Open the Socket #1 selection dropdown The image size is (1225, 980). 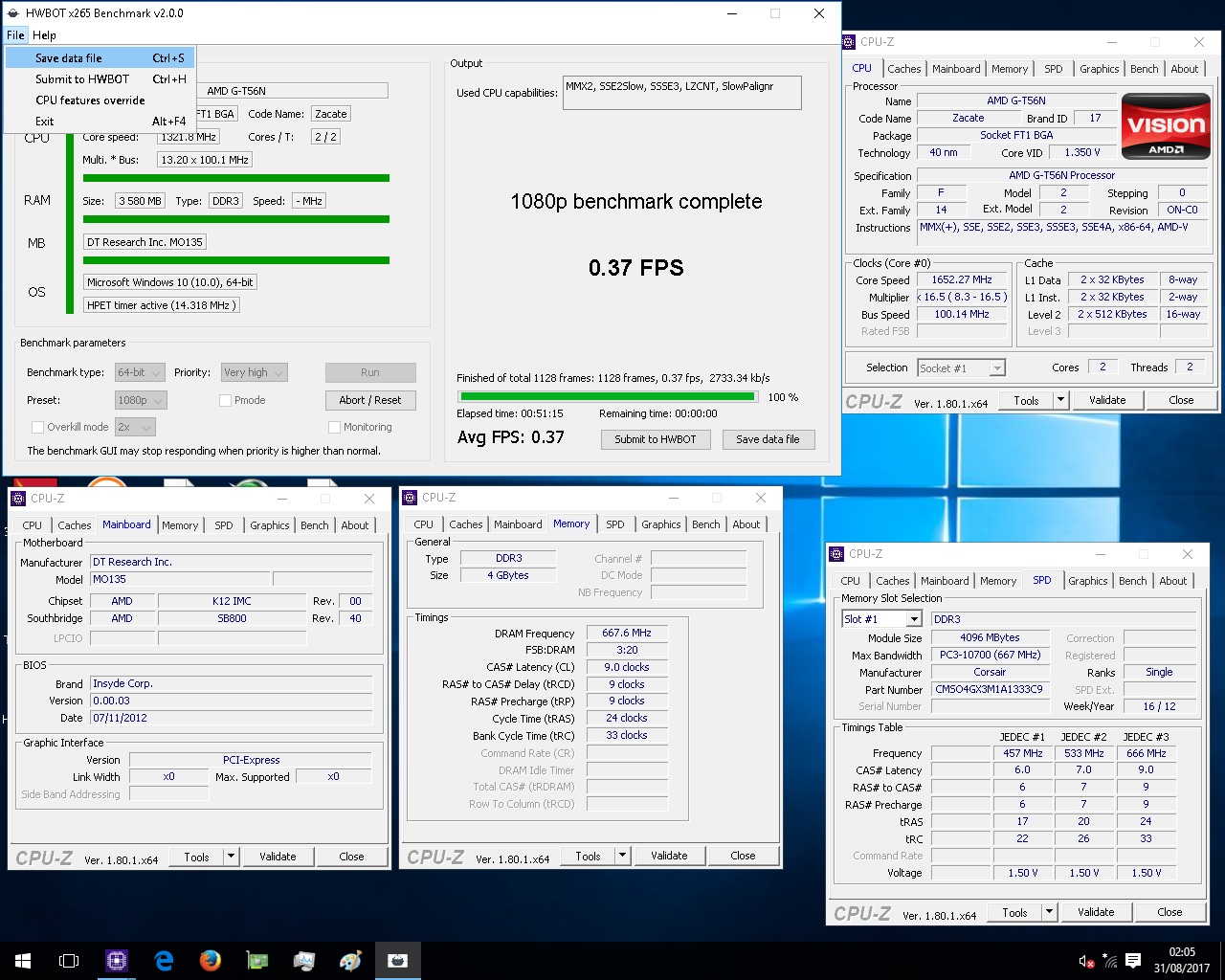[x=961, y=367]
